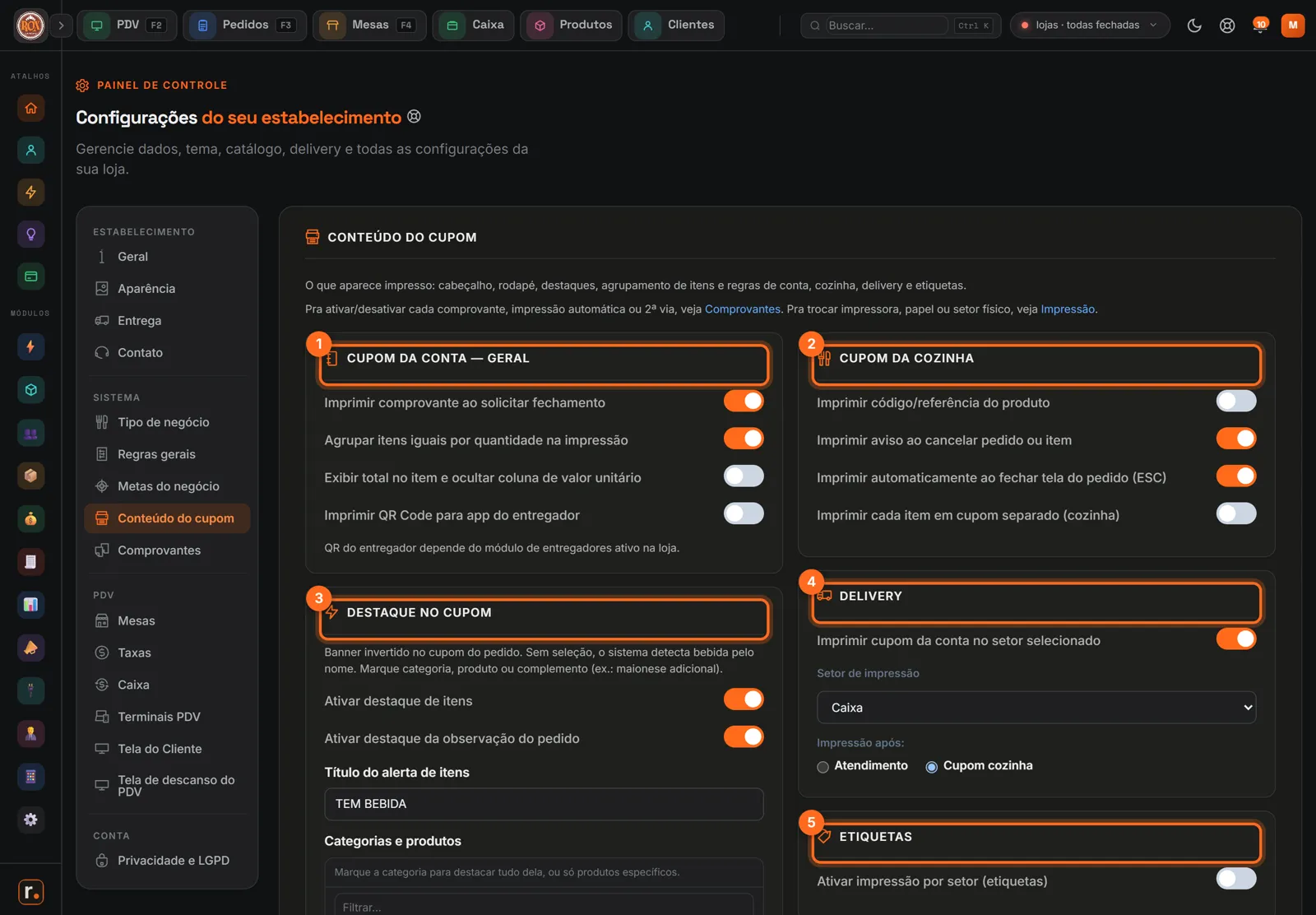Click the r. logo at sidebar bottom

pyautogui.click(x=30, y=891)
